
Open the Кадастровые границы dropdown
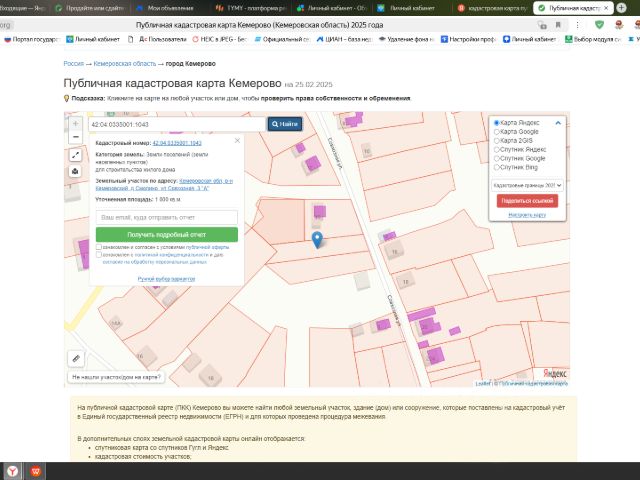(527, 185)
